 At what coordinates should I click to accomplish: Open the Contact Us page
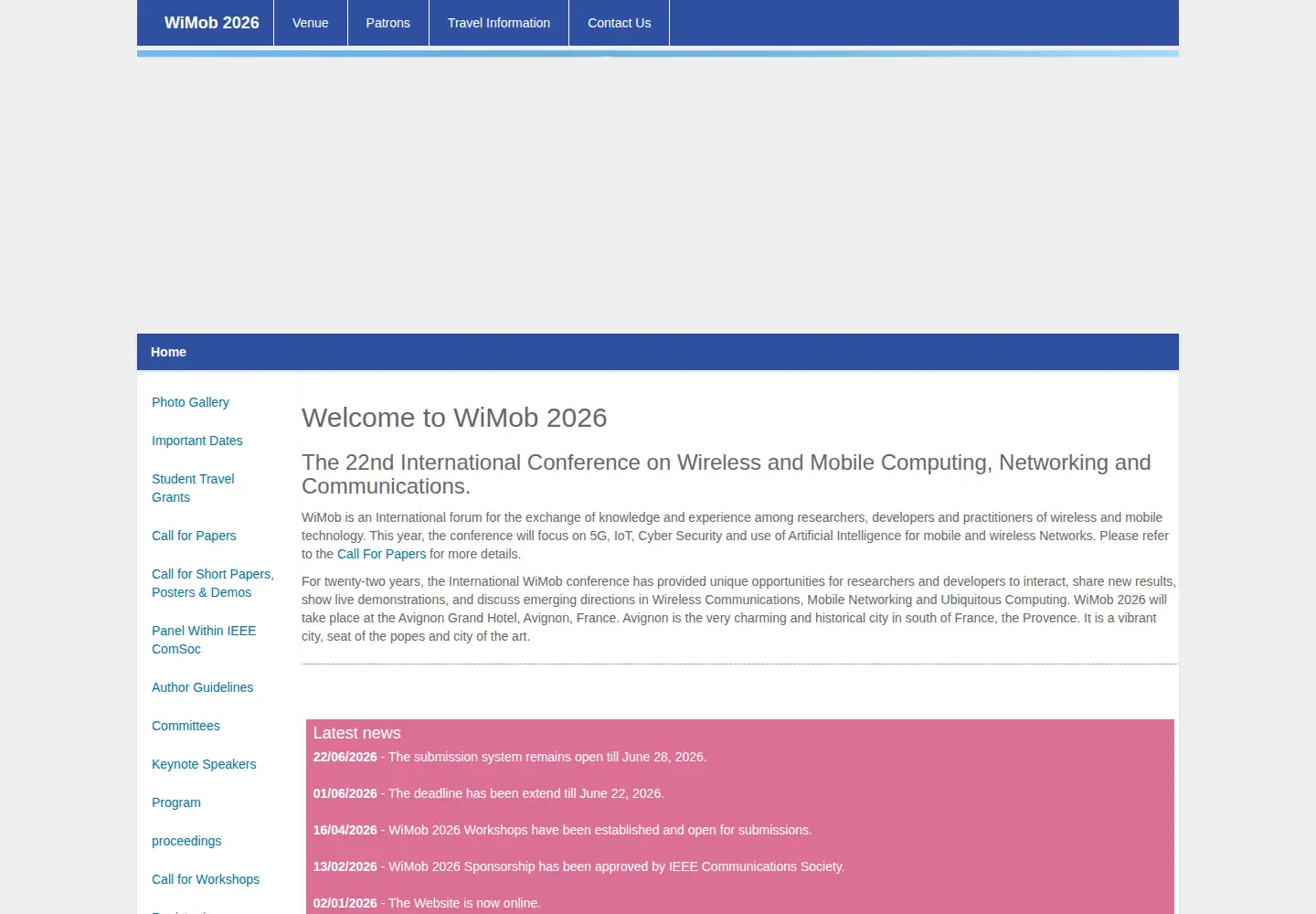620,23
